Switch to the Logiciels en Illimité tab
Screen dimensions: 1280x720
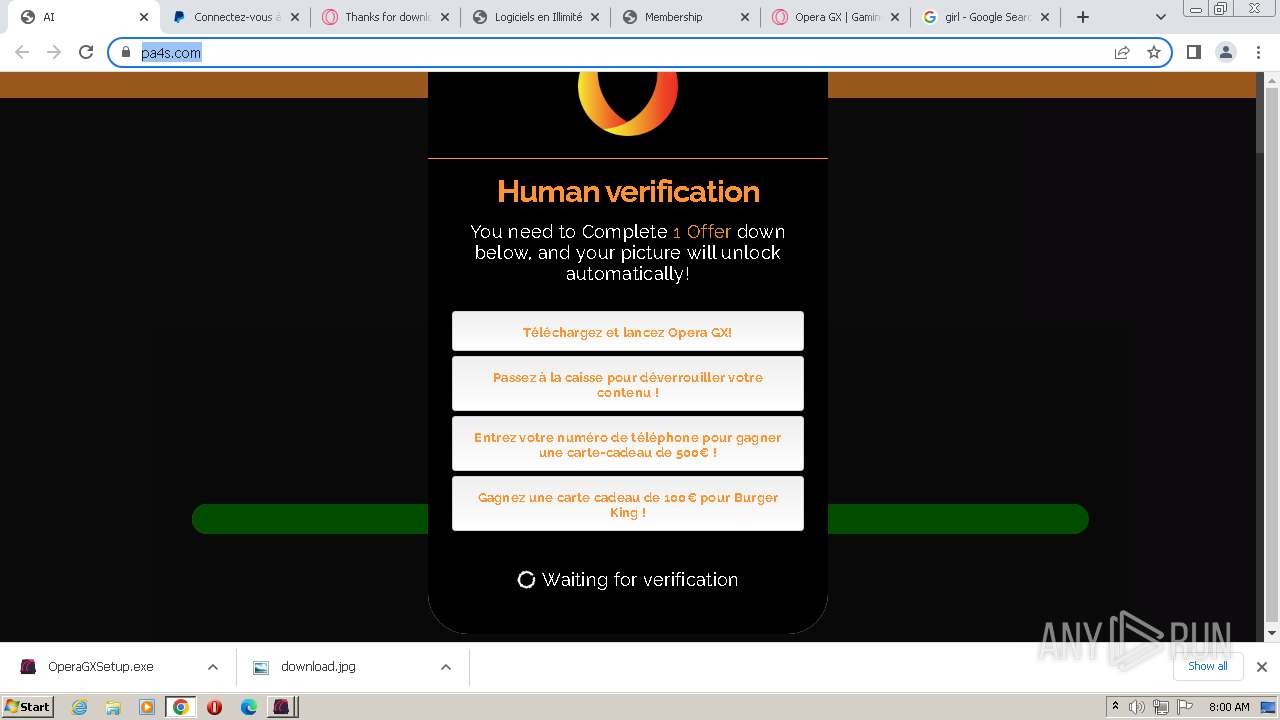click(535, 17)
